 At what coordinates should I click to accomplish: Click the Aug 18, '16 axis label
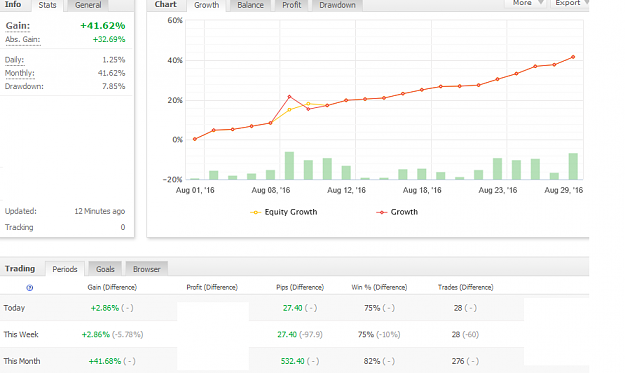[x=422, y=190]
